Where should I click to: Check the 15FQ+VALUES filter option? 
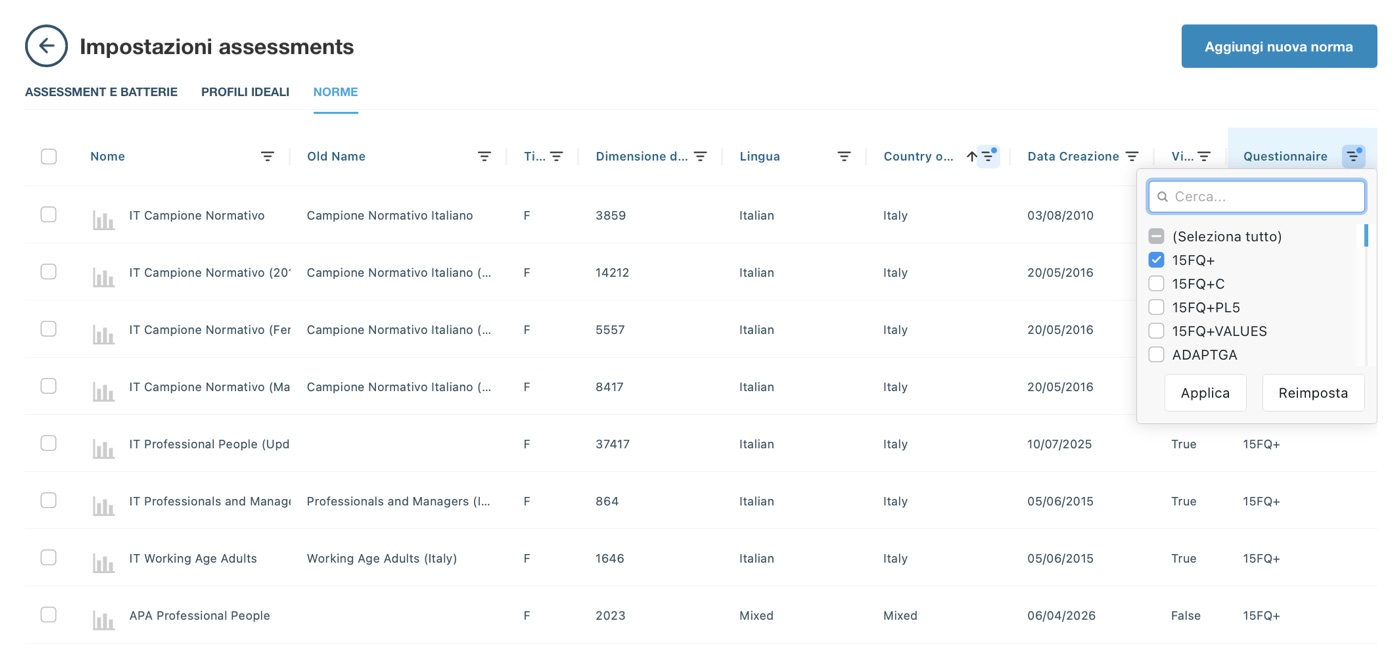pyautogui.click(x=1156, y=331)
